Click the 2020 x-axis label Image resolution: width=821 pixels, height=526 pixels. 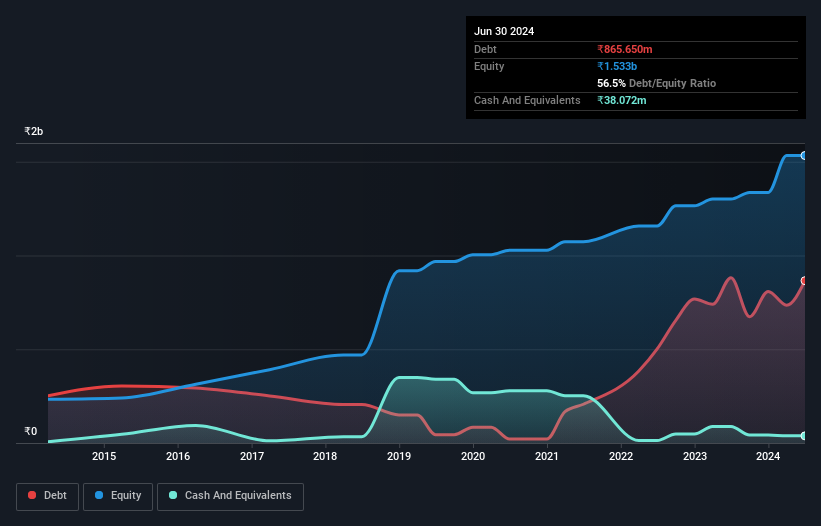(x=473, y=456)
